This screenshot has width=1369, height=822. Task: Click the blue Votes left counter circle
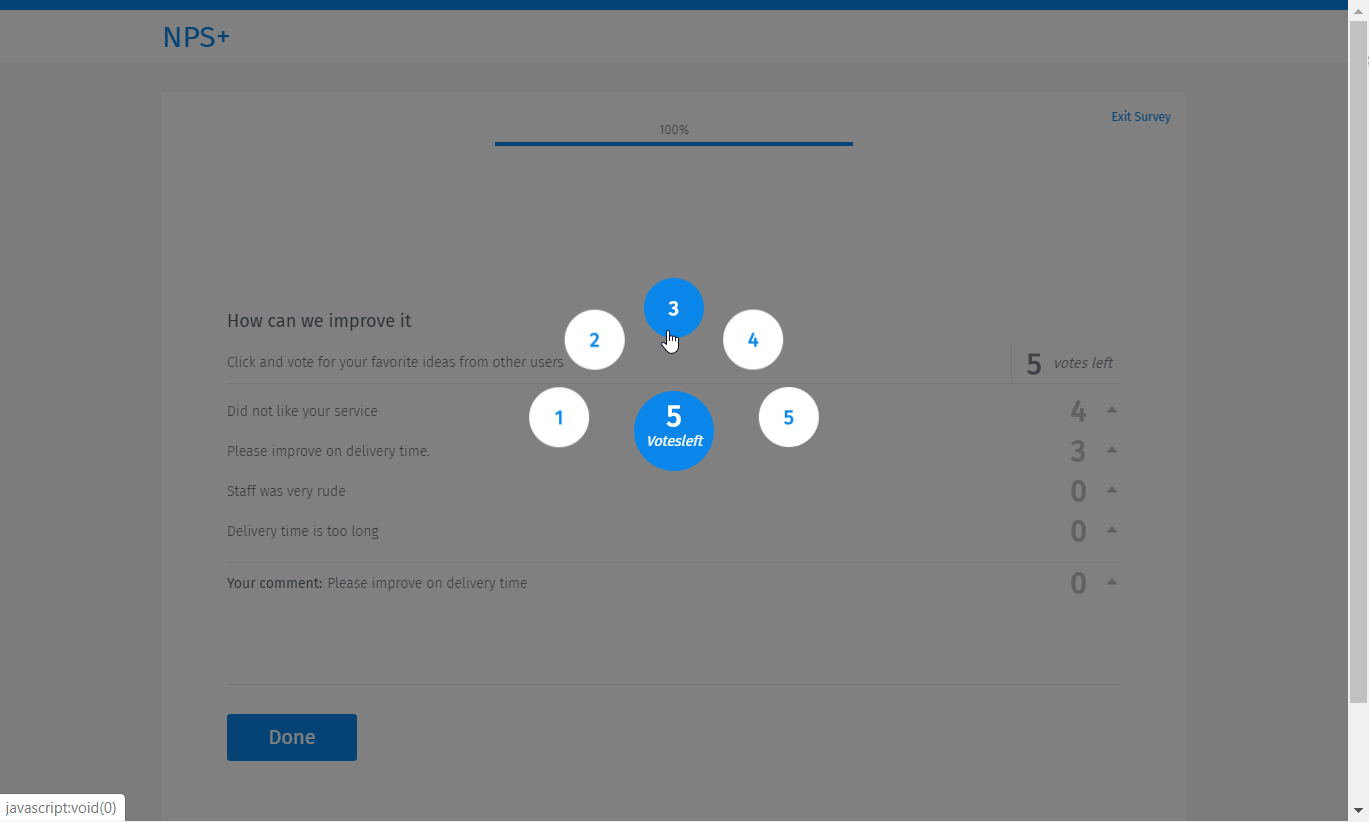(x=673, y=430)
